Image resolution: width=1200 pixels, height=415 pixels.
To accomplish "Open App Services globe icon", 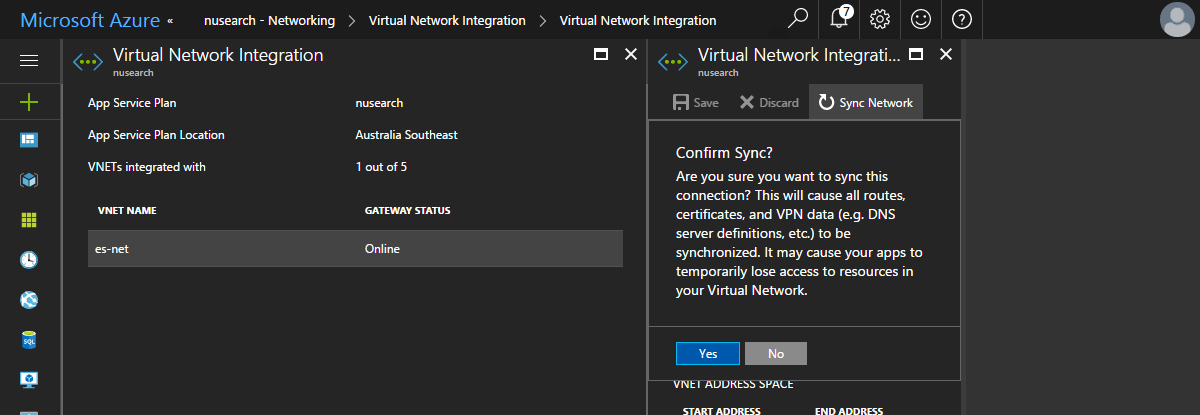I will coord(29,300).
